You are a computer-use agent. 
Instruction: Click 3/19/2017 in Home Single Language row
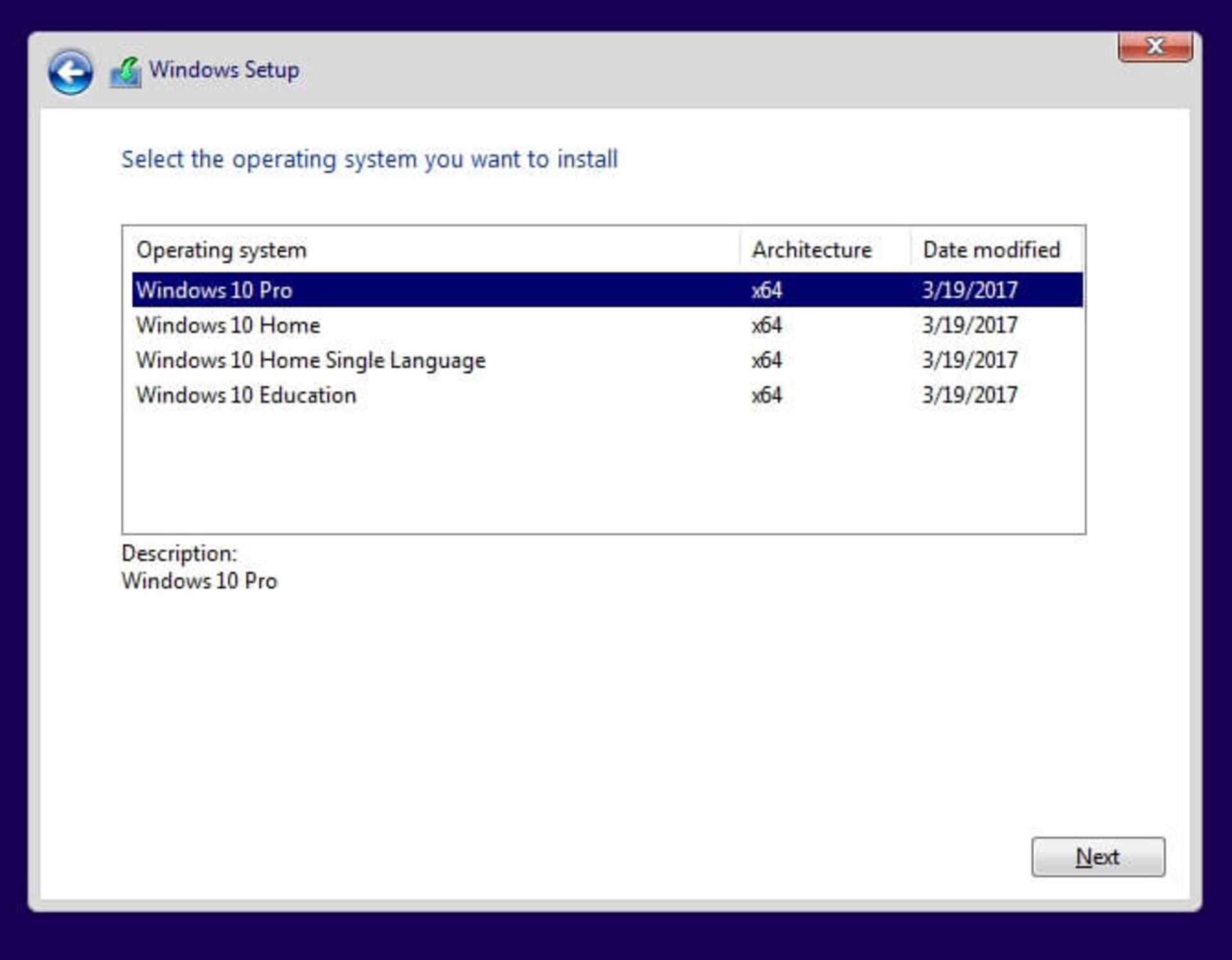tap(970, 360)
